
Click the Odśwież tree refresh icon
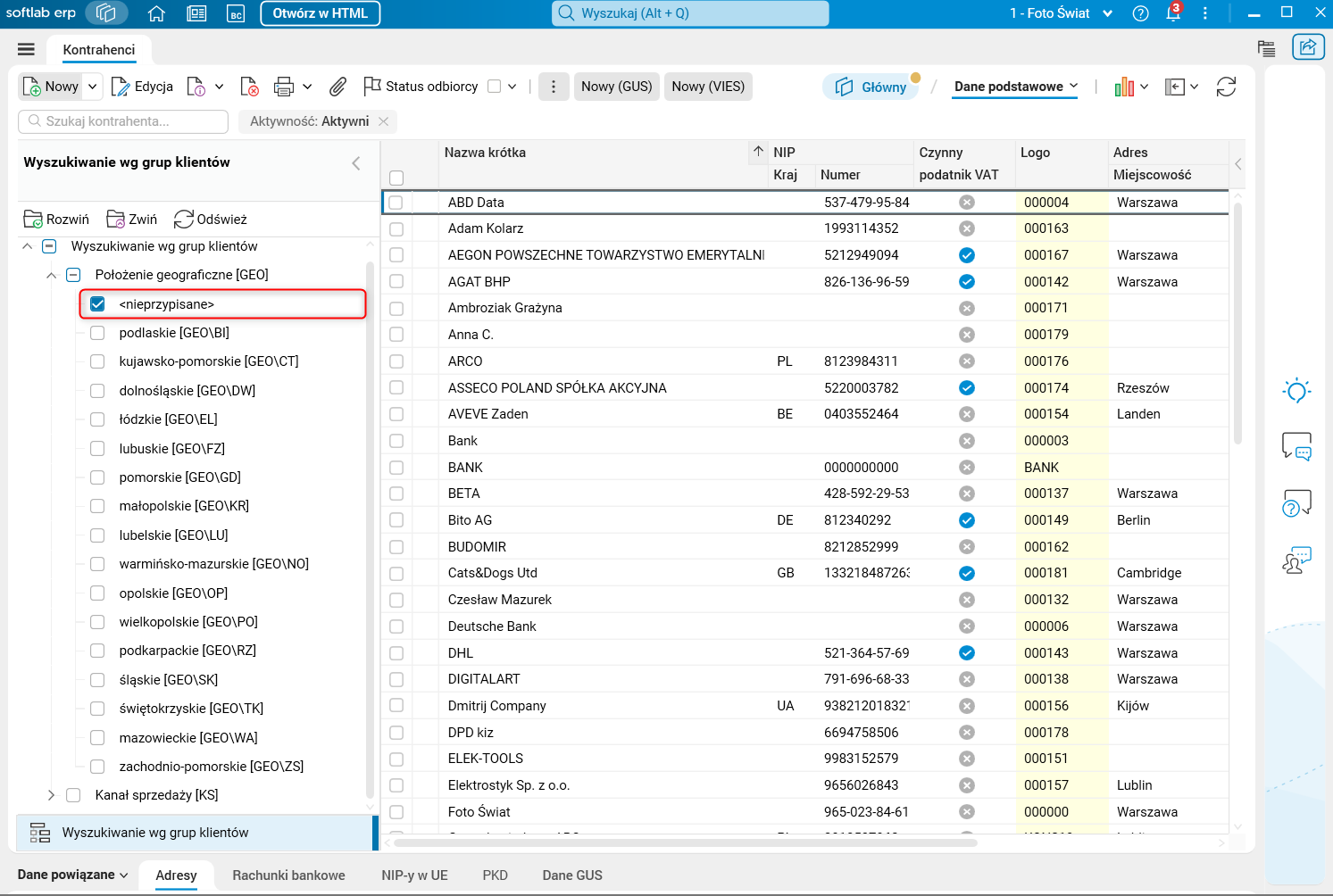coord(184,219)
